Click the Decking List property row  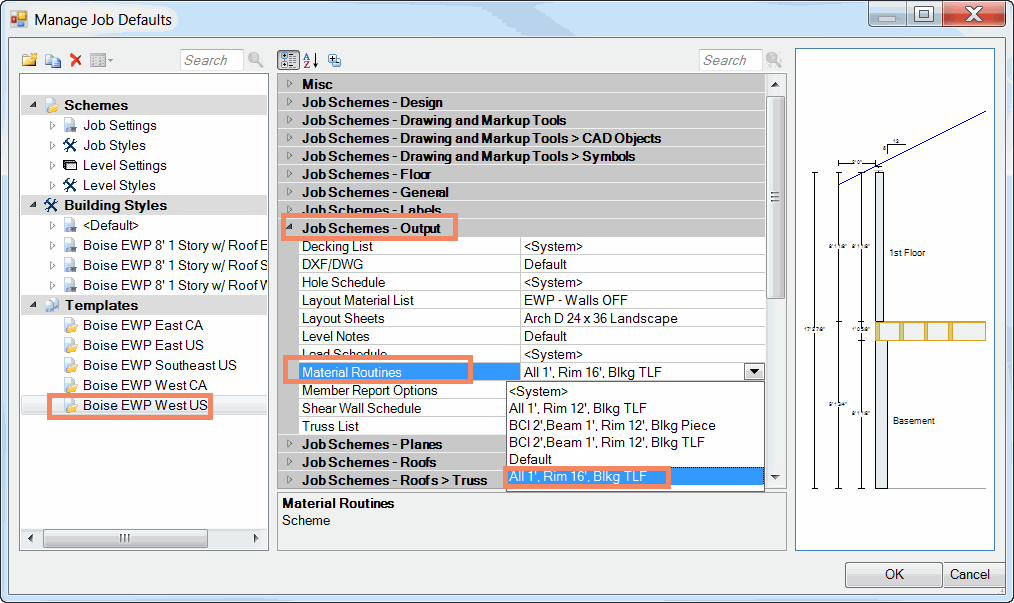[532, 247]
